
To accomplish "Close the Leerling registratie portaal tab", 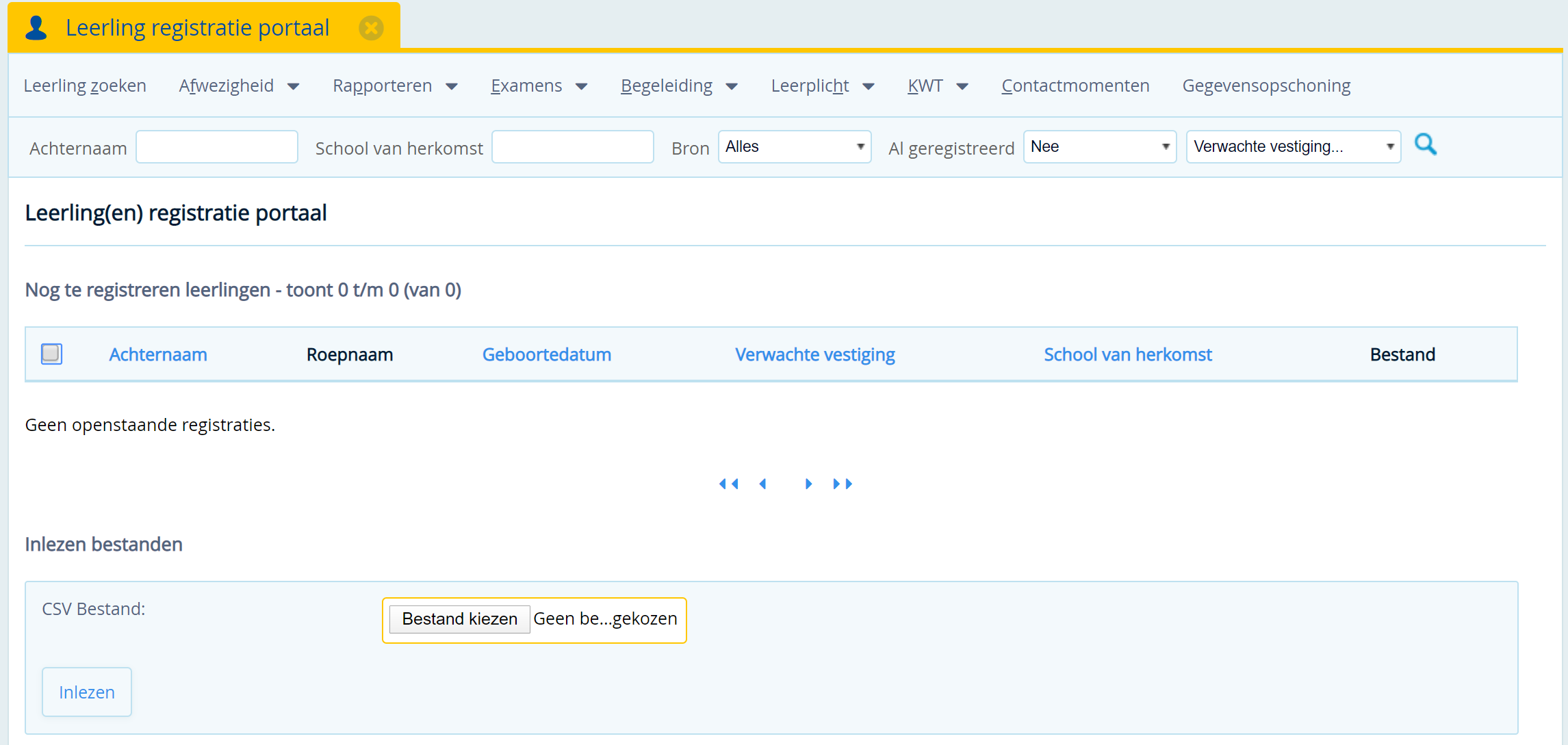I will coord(371,28).
